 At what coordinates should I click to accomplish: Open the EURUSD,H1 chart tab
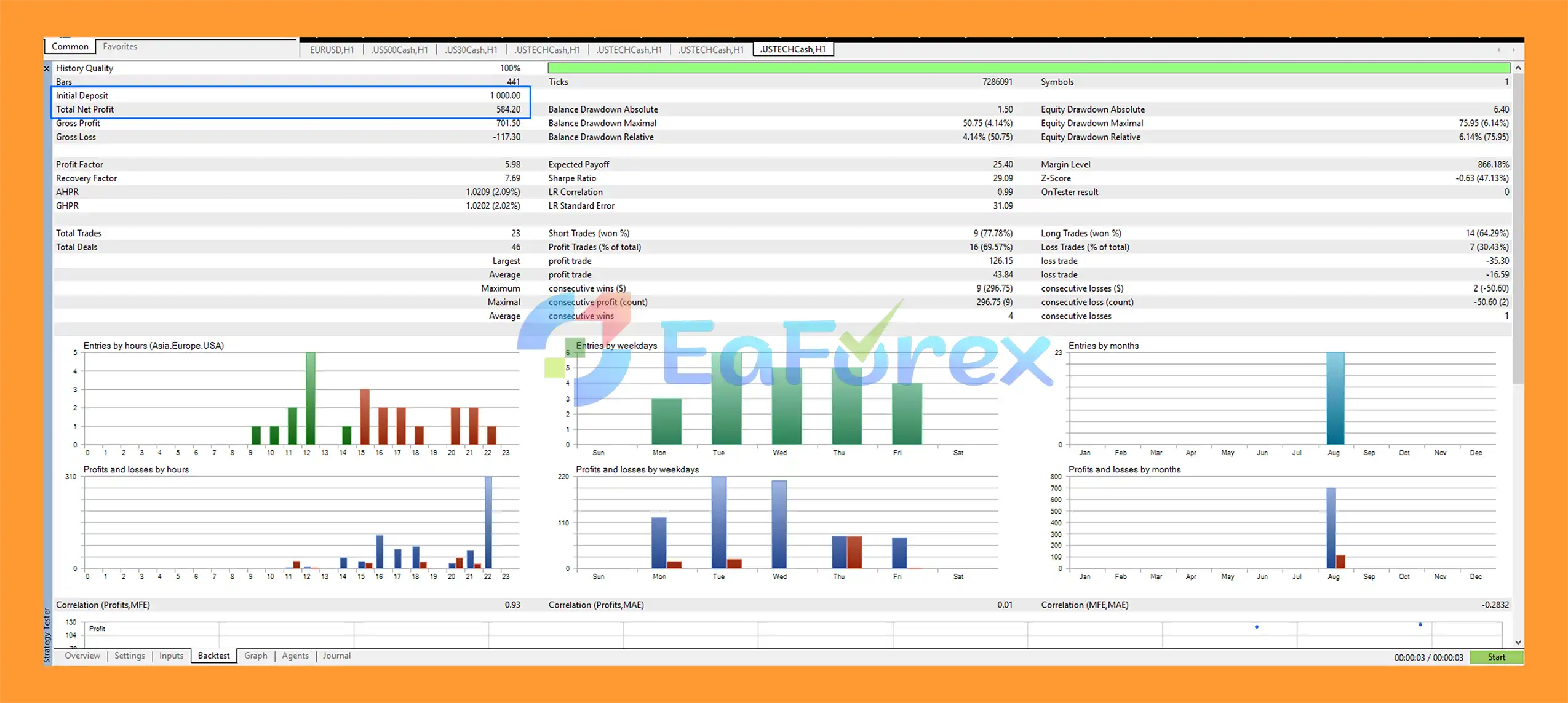tap(332, 50)
